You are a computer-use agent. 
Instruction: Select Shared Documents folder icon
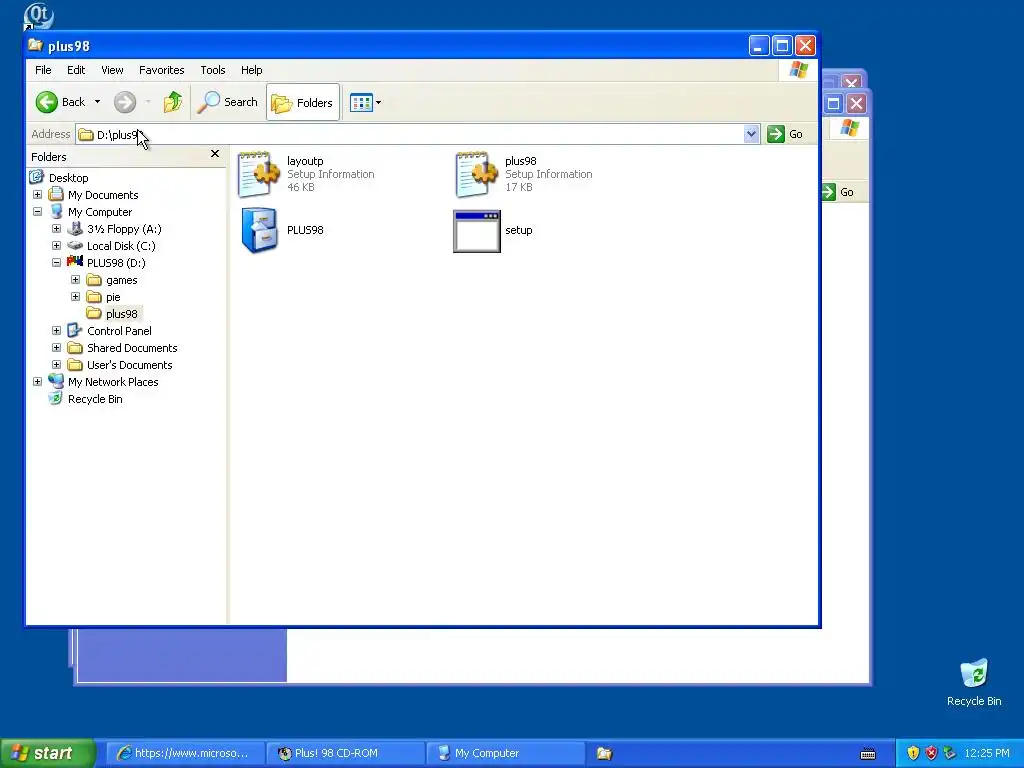[75, 347]
